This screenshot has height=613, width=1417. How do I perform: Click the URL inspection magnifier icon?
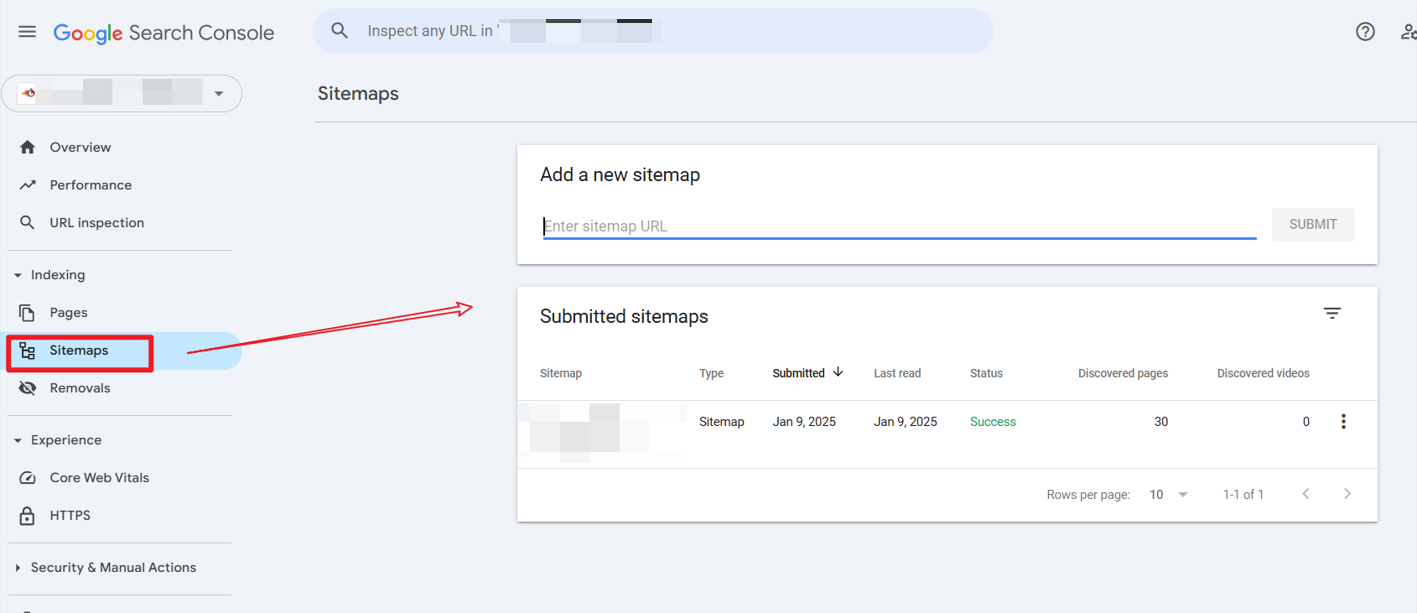27,223
